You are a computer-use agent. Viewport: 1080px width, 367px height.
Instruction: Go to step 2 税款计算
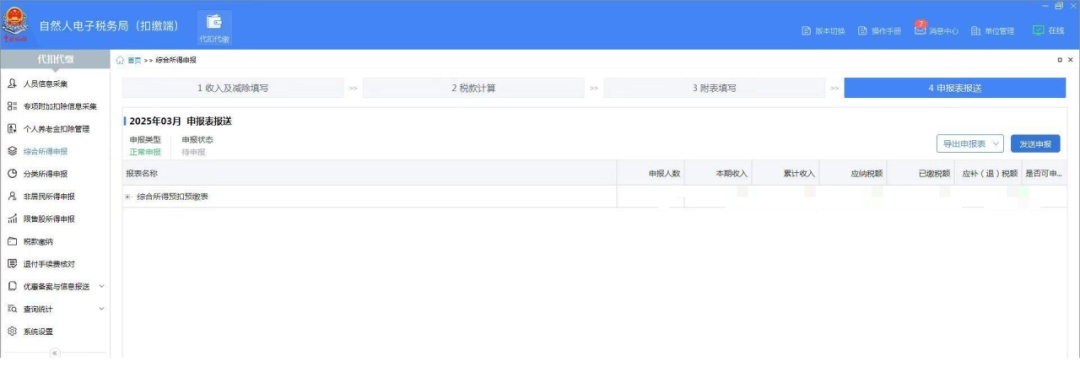pyautogui.click(x=474, y=88)
